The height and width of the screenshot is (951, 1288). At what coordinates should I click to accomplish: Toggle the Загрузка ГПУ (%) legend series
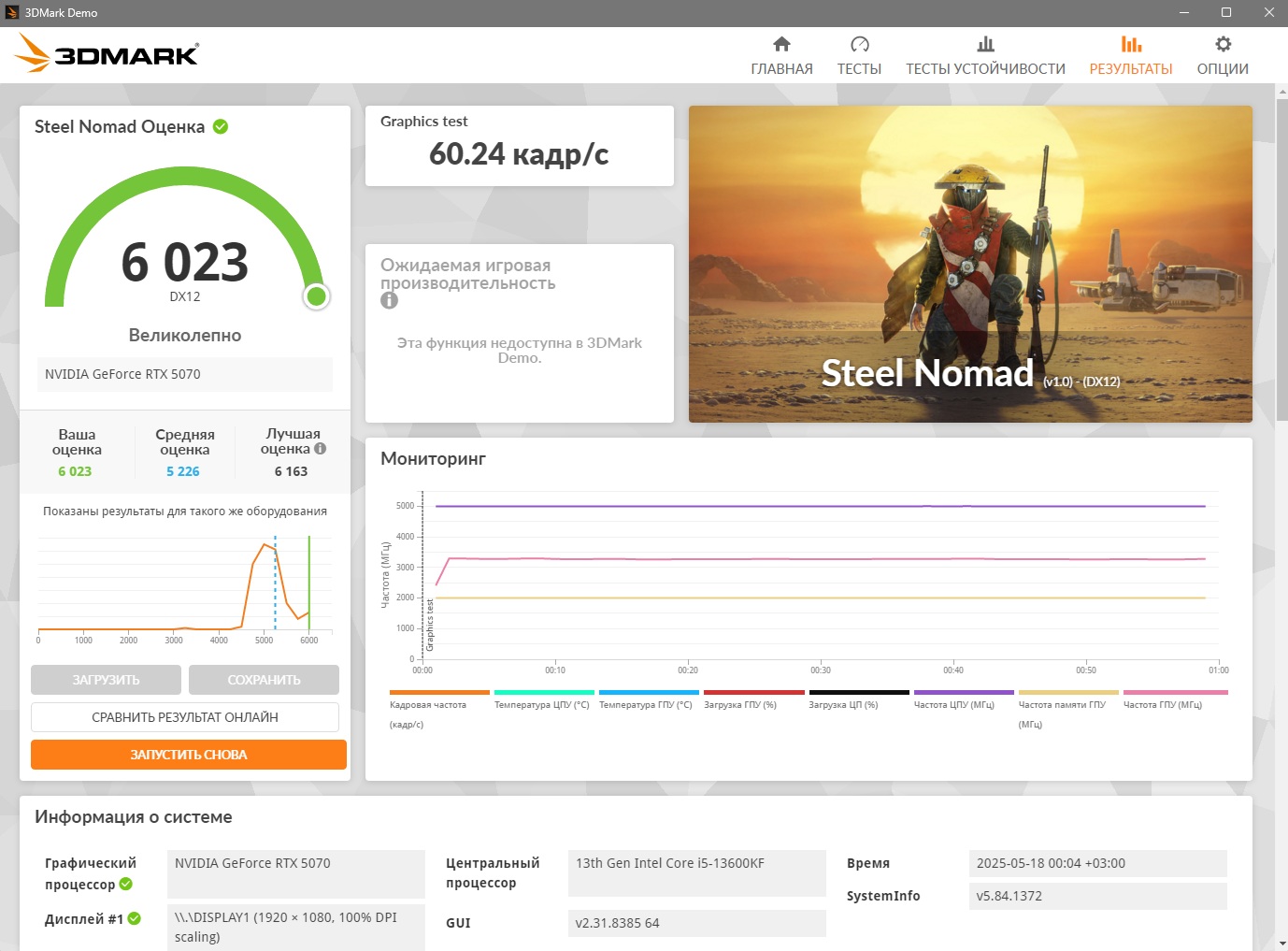[x=753, y=699]
